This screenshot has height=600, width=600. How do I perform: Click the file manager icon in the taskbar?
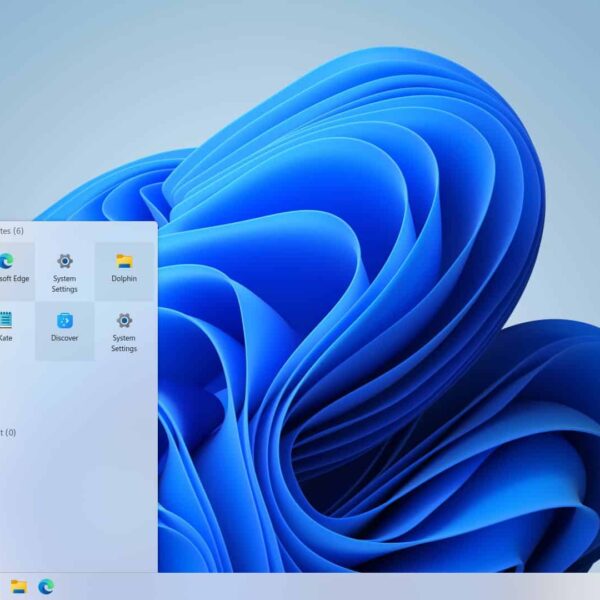[x=18, y=587]
